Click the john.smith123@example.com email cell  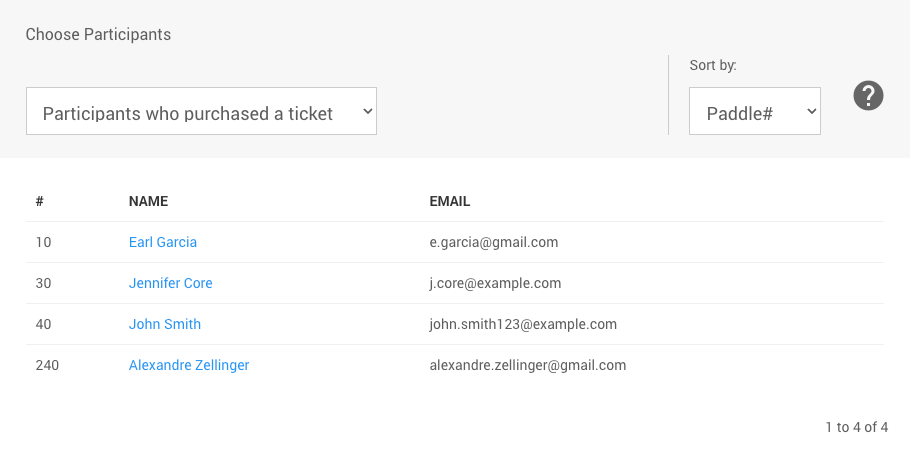[x=523, y=324]
